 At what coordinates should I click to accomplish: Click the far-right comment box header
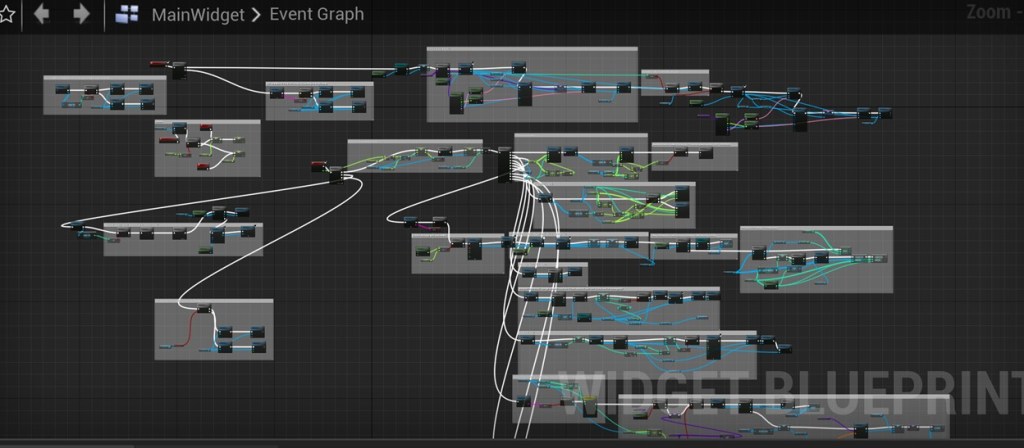[x=815, y=230]
